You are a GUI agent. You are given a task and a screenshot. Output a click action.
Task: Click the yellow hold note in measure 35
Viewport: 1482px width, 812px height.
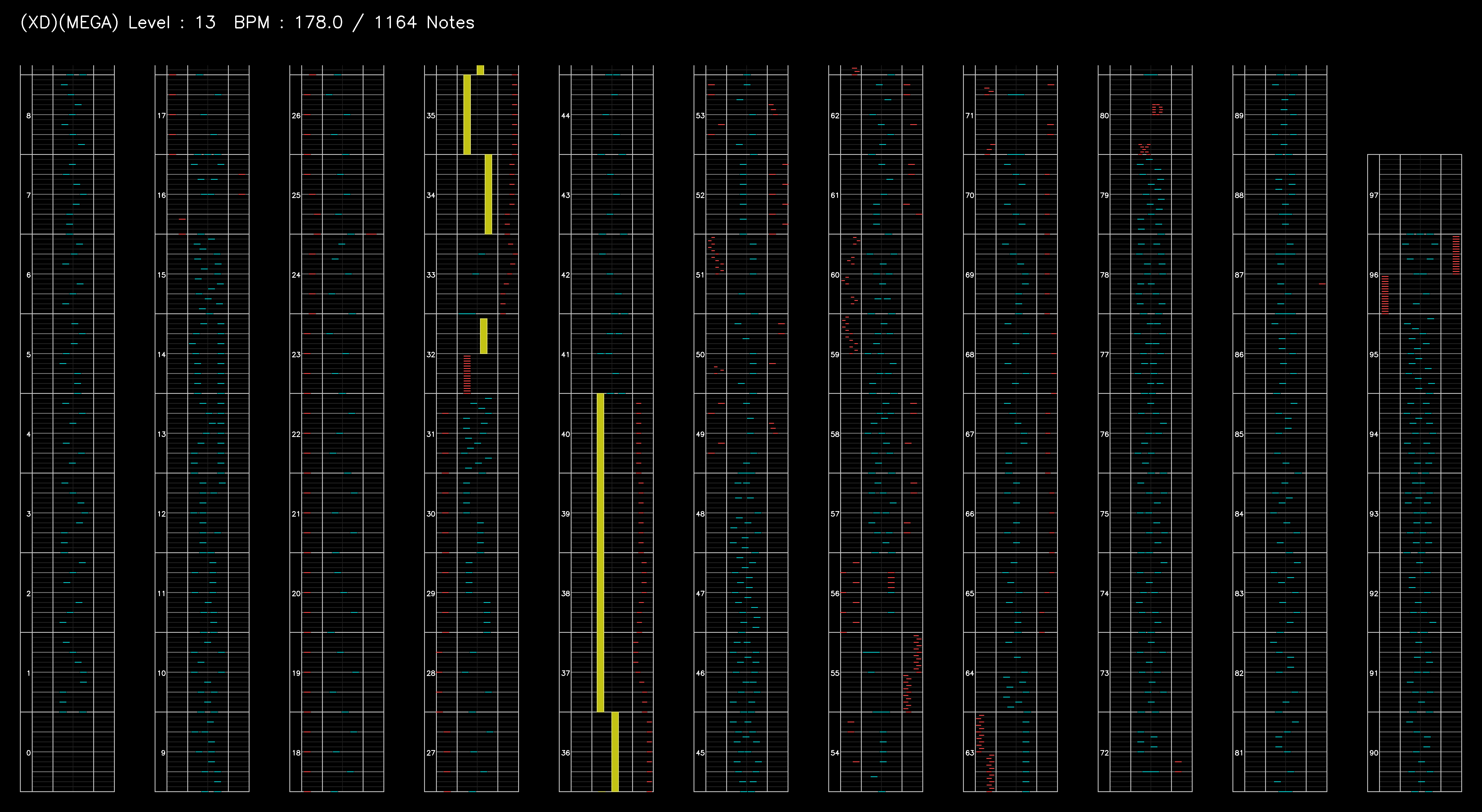point(467,114)
